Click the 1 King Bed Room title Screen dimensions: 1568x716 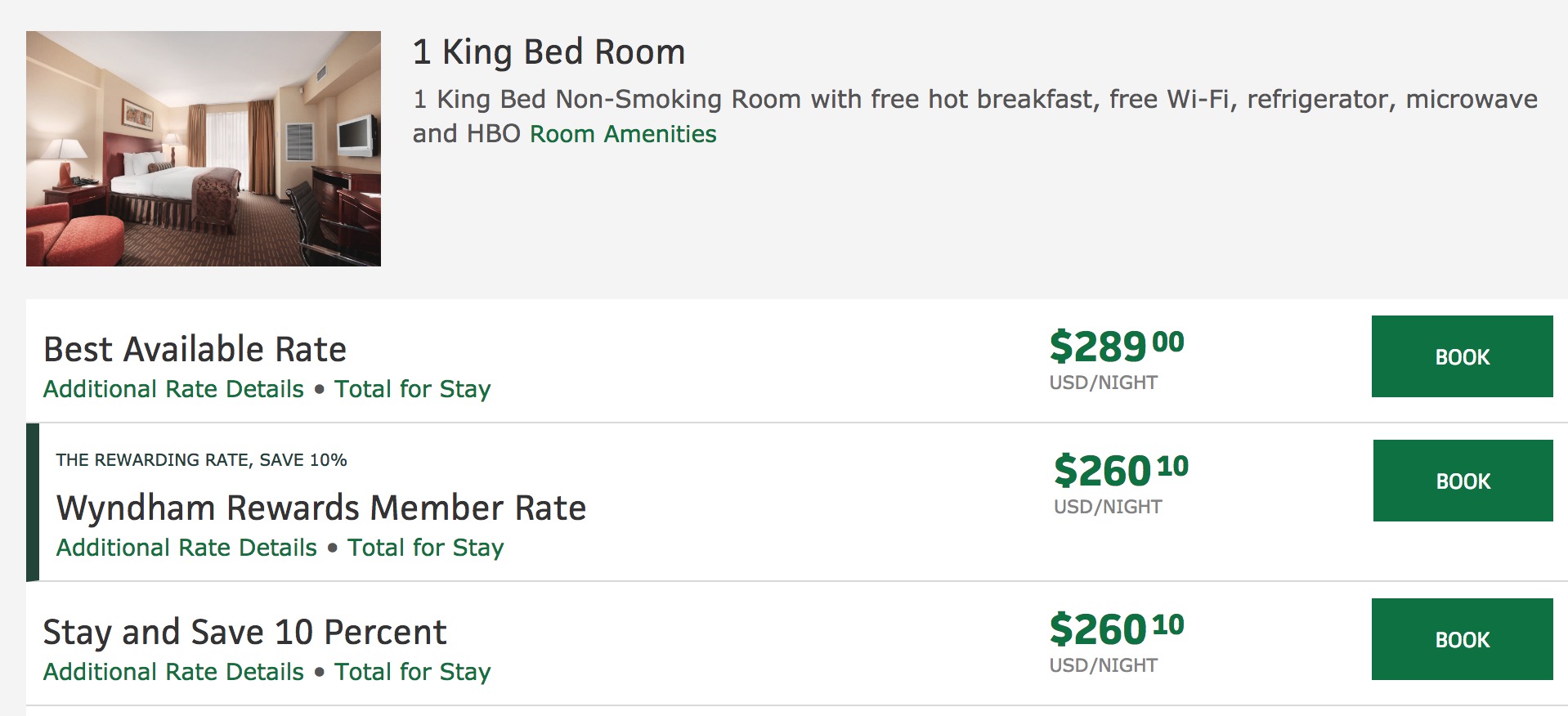549,51
